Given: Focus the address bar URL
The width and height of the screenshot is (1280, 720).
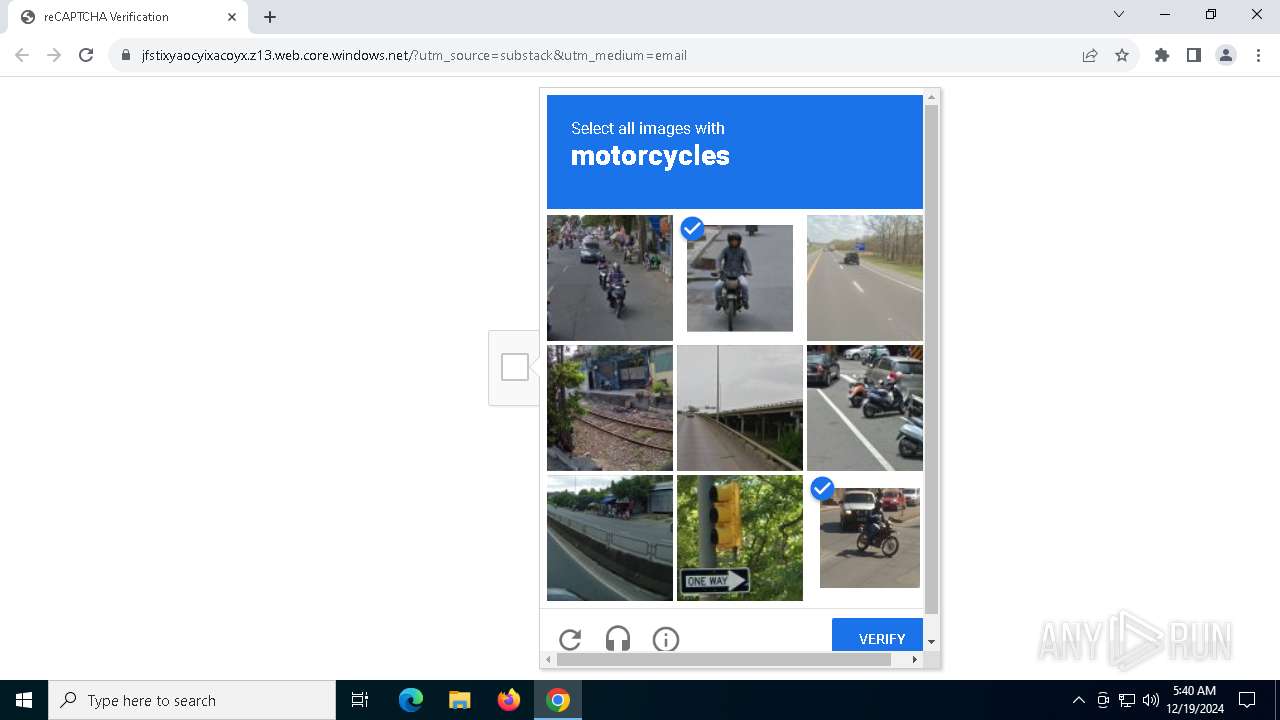Looking at the screenshot, I should click(414, 55).
